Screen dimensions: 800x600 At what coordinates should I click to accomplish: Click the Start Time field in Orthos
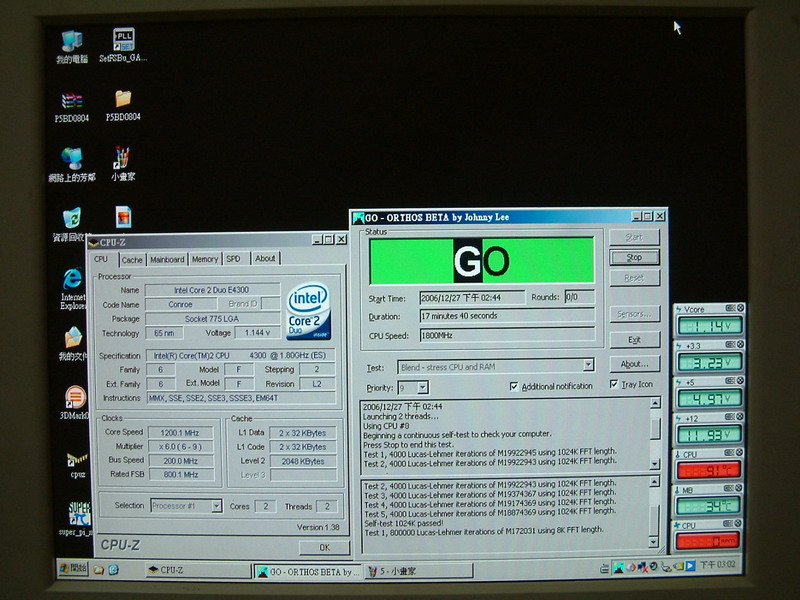[472, 297]
